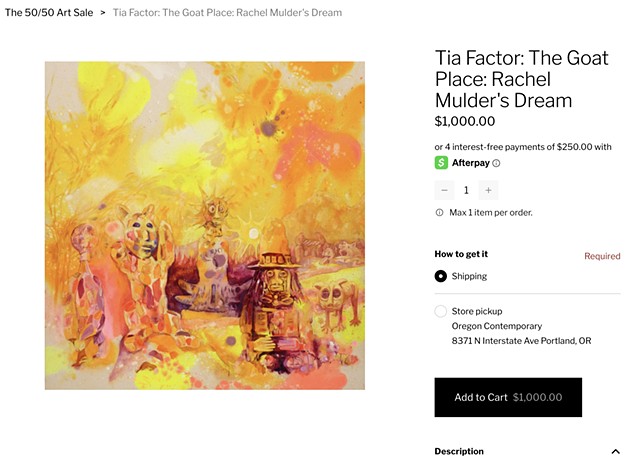The height and width of the screenshot is (458, 640).
Task: Click the $1,000.00 price below the title
Action: pos(465,121)
